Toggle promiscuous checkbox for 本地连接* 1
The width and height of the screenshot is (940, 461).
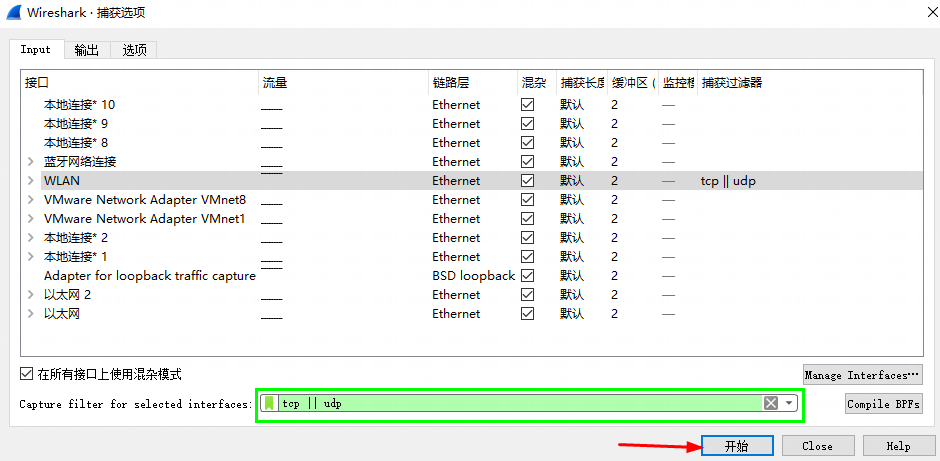tap(528, 257)
